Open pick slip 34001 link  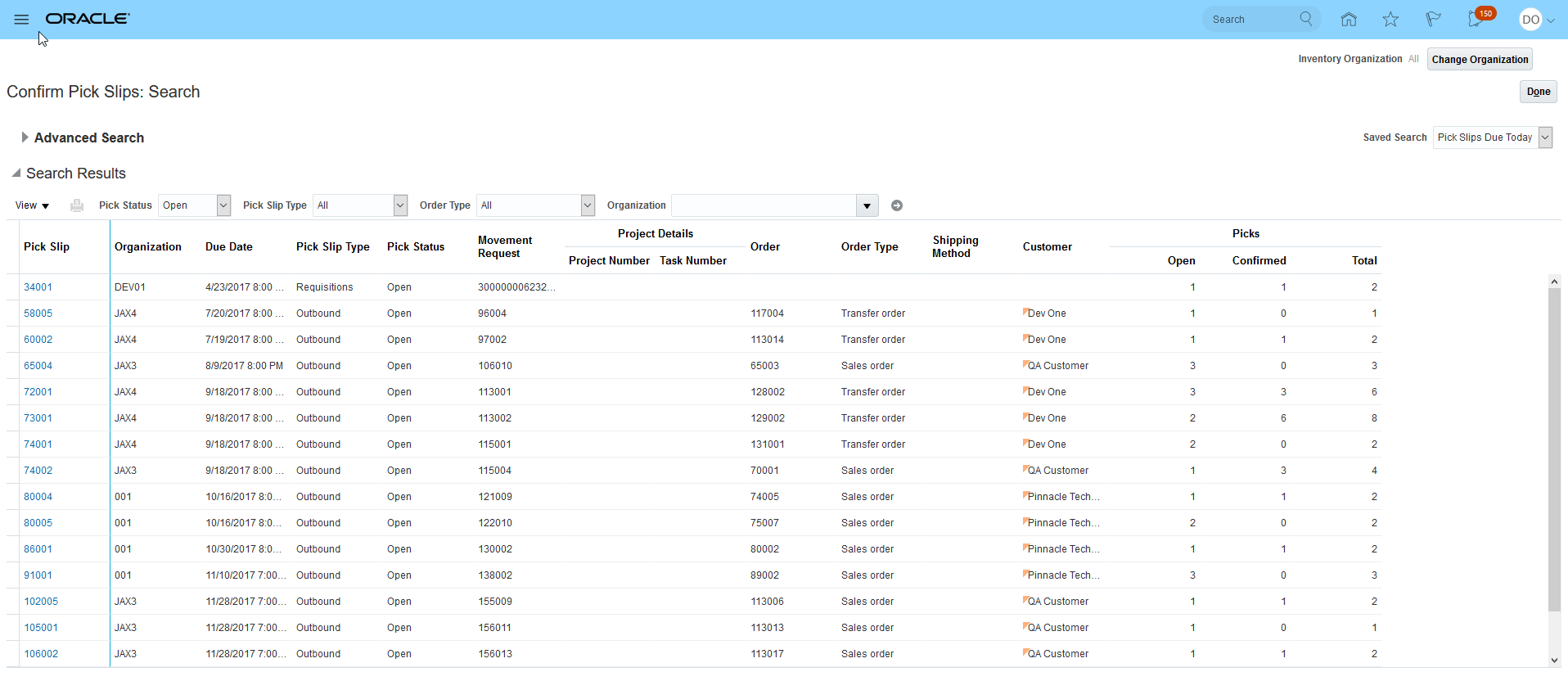38,287
